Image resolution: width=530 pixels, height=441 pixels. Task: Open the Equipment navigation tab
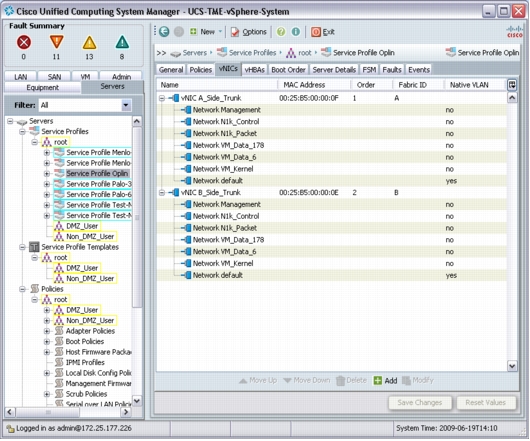click(x=43, y=88)
